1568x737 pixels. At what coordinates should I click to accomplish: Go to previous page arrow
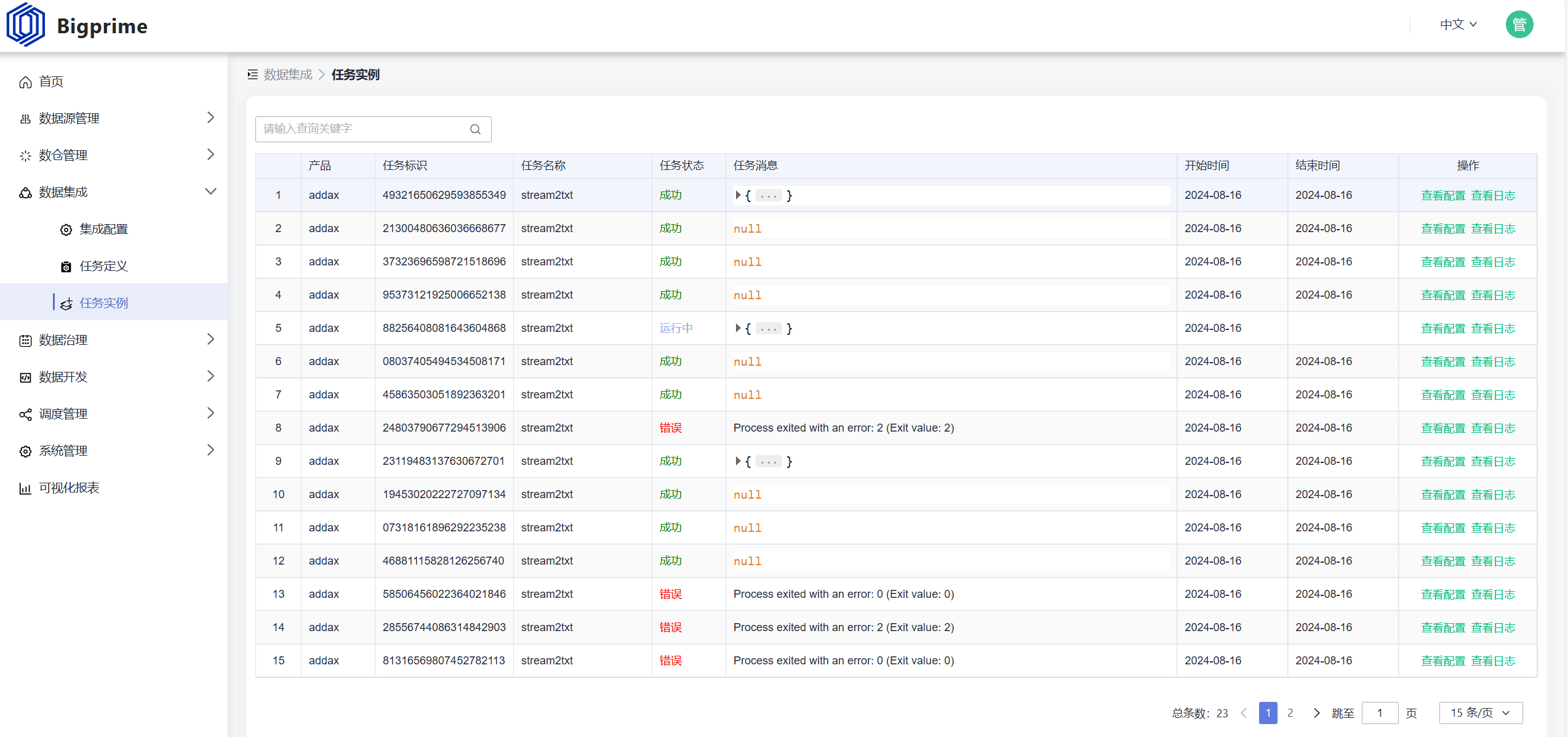[x=1244, y=713]
